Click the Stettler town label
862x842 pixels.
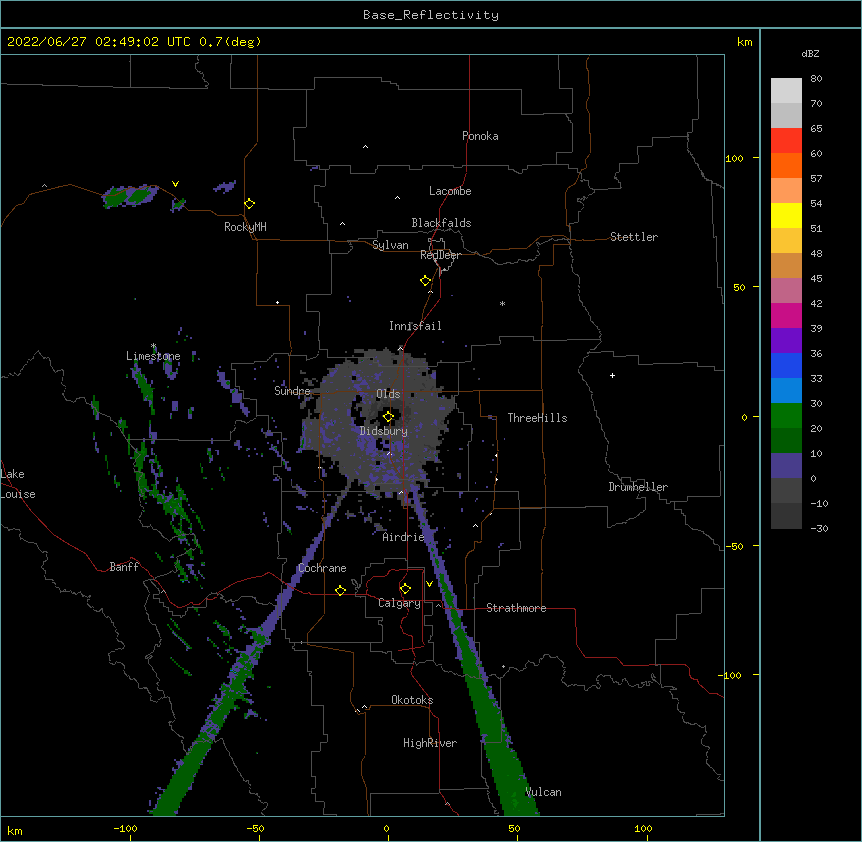[634, 237]
